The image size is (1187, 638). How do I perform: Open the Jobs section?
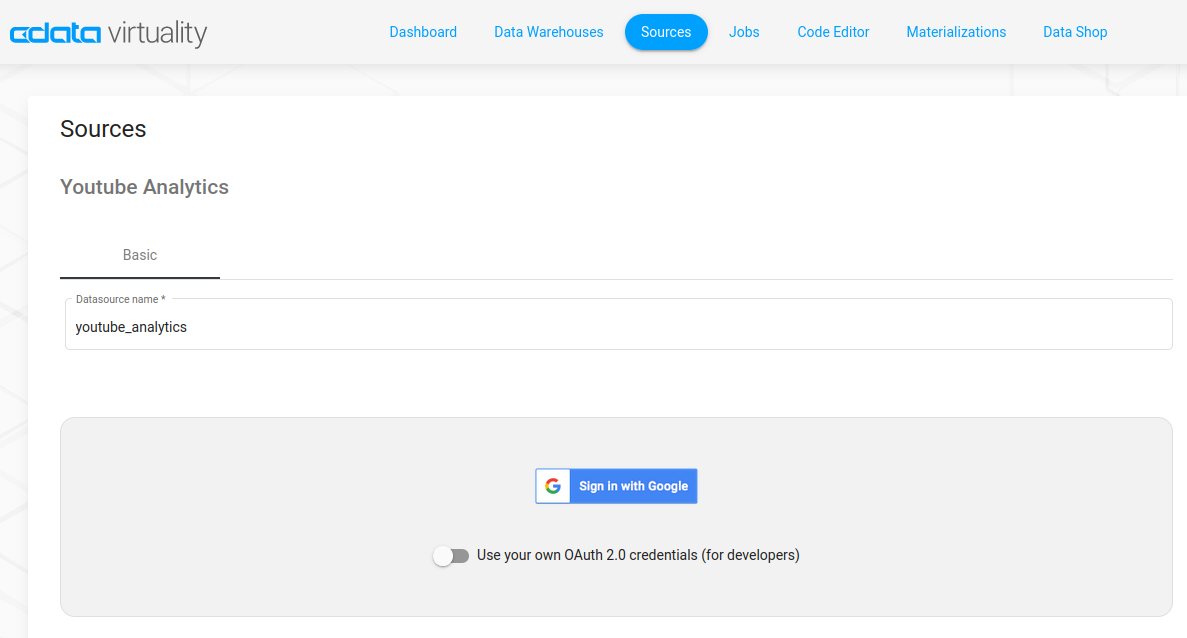click(x=744, y=32)
